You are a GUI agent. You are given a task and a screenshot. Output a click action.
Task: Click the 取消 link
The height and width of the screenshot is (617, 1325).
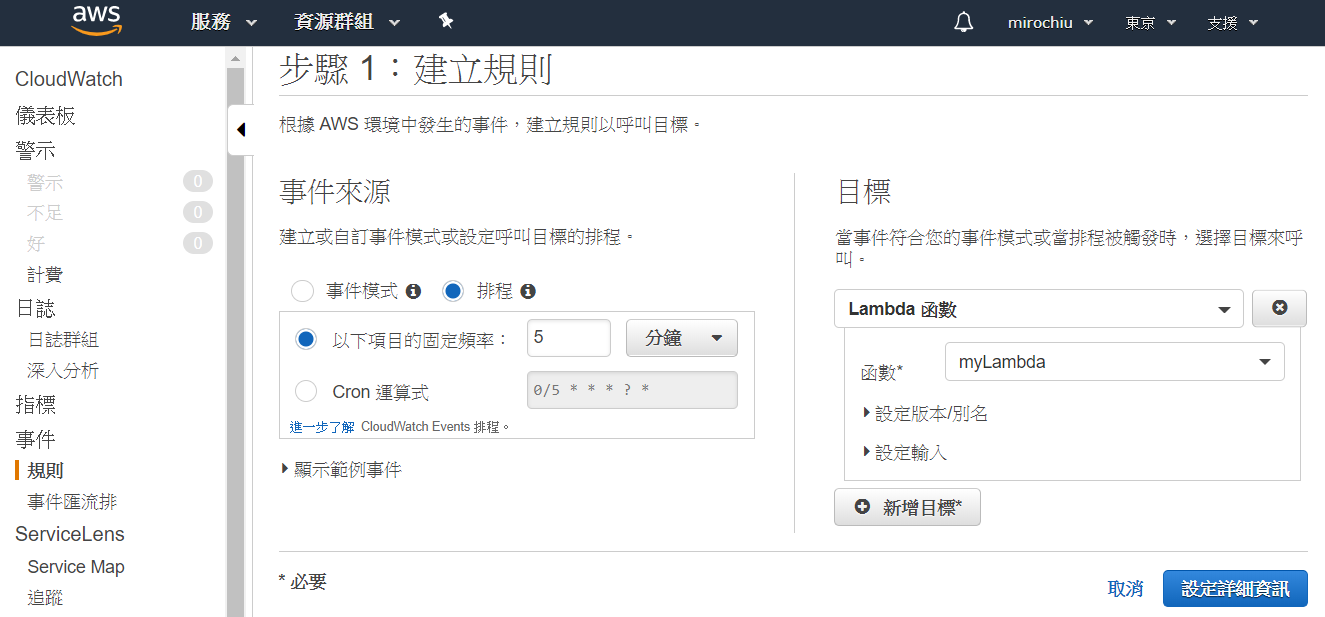pyautogui.click(x=1125, y=589)
